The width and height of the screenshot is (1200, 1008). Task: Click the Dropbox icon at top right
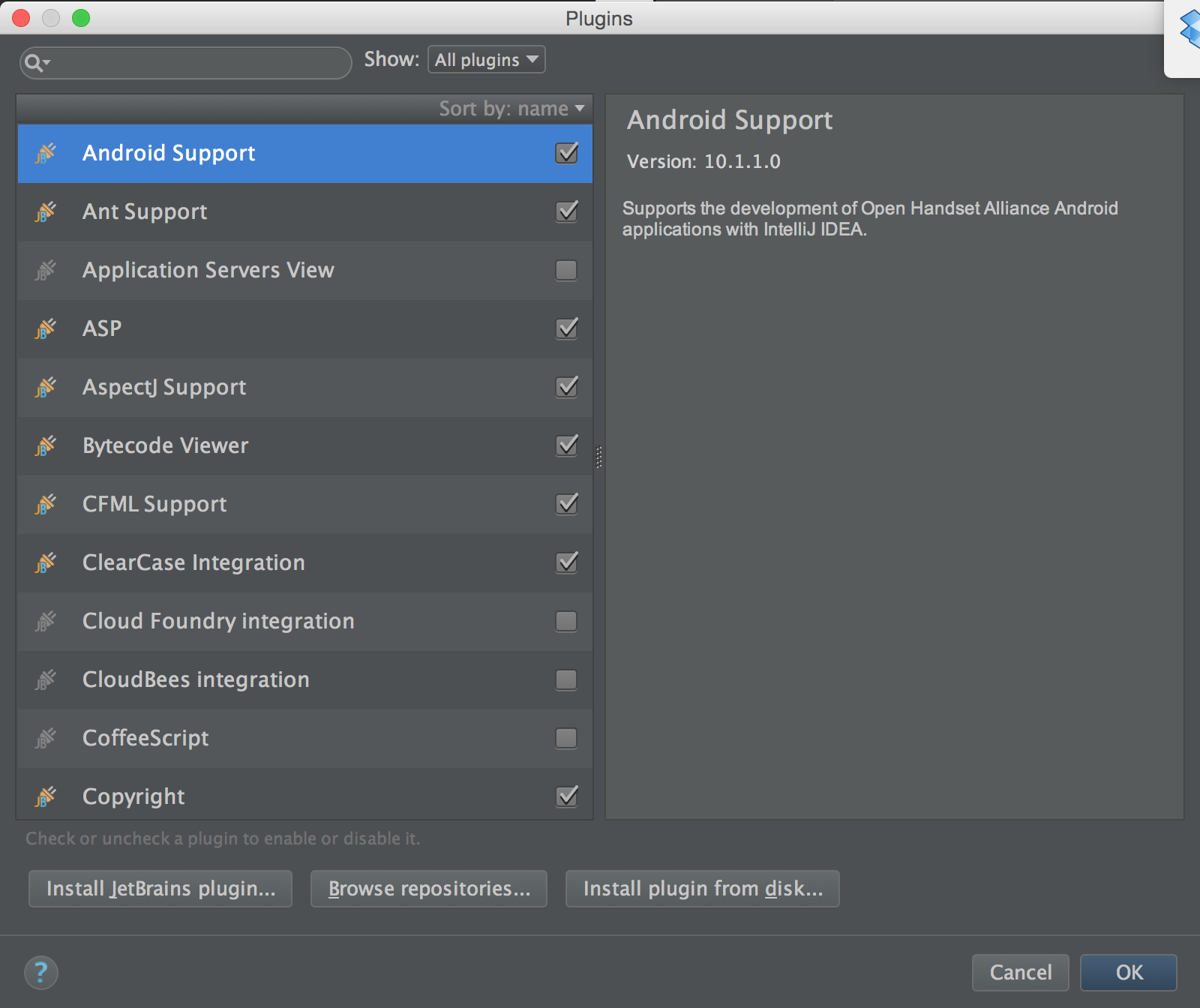point(1189,30)
